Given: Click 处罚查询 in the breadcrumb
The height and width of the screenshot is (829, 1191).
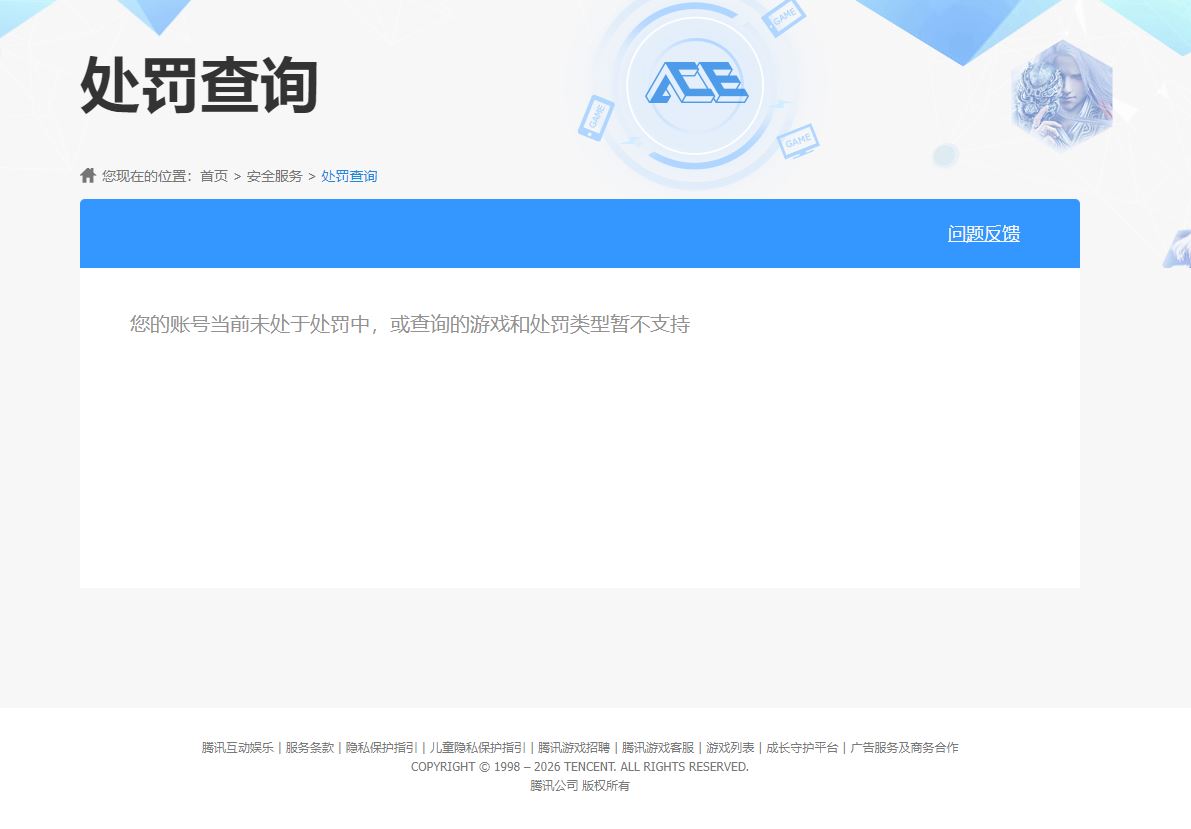Looking at the screenshot, I should coord(348,176).
